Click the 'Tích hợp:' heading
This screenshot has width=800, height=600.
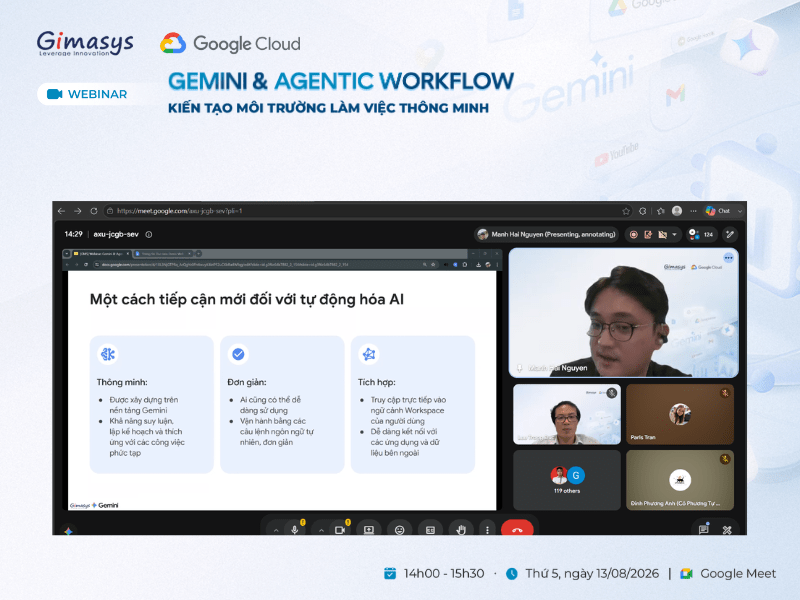click(x=377, y=382)
